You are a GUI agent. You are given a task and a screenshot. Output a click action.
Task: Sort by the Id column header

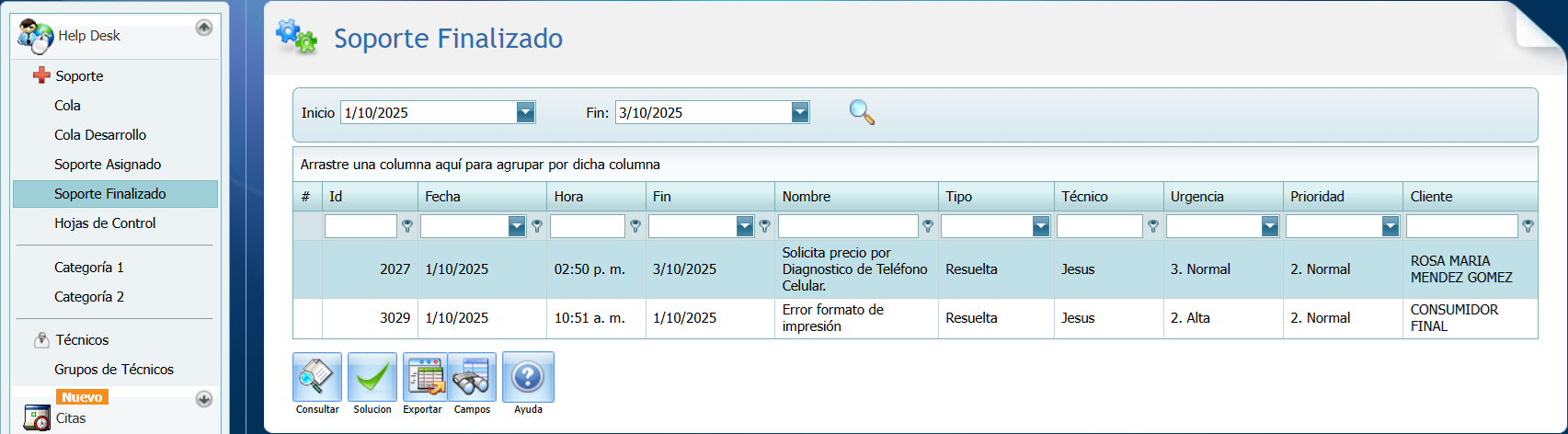coord(370,197)
